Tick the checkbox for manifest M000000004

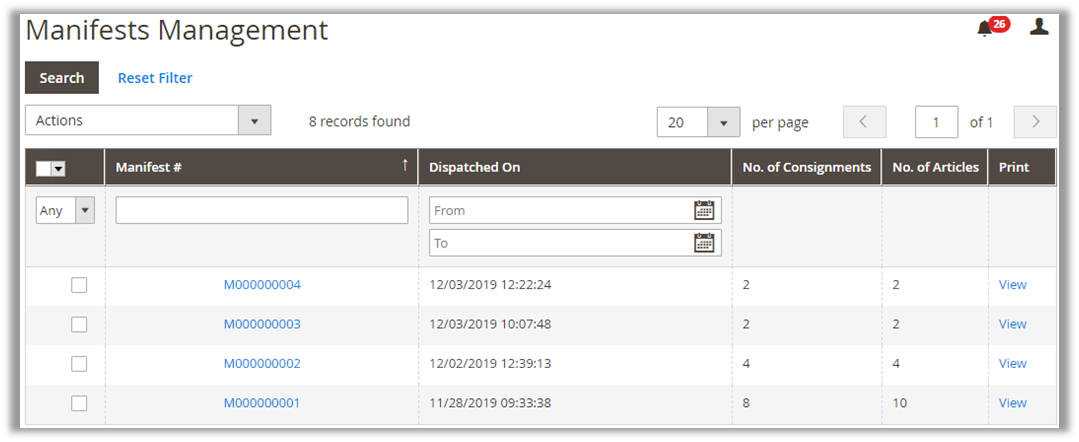point(79,285)
